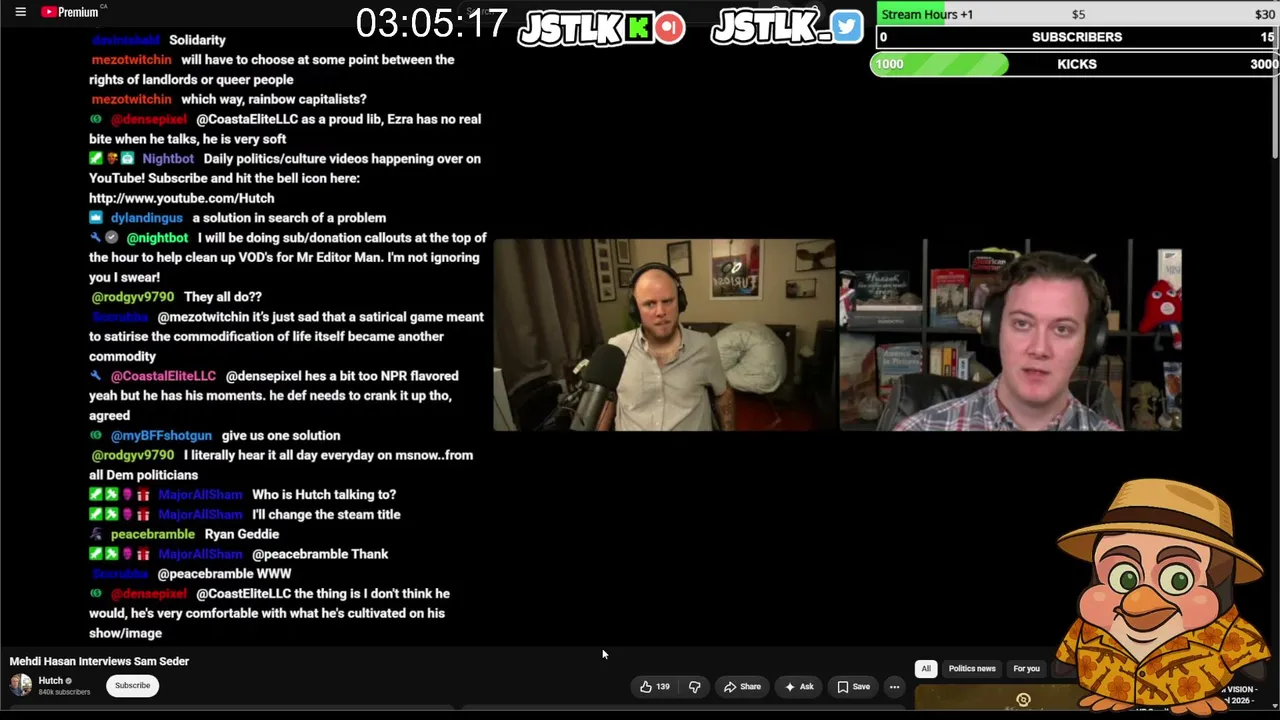The image size is (1280, 720).
Task: Select the Politics news filter chip
Action: click(972, 668)
